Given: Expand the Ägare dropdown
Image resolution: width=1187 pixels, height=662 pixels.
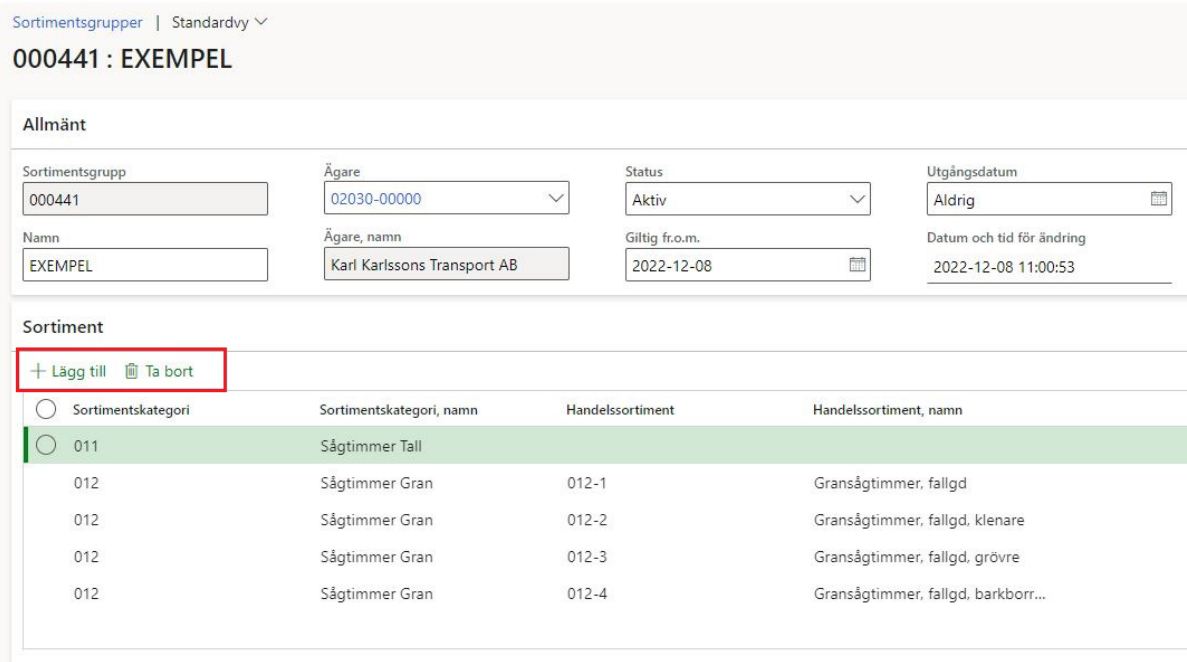Looking at the screenshot, I should (x=555, y=199).
